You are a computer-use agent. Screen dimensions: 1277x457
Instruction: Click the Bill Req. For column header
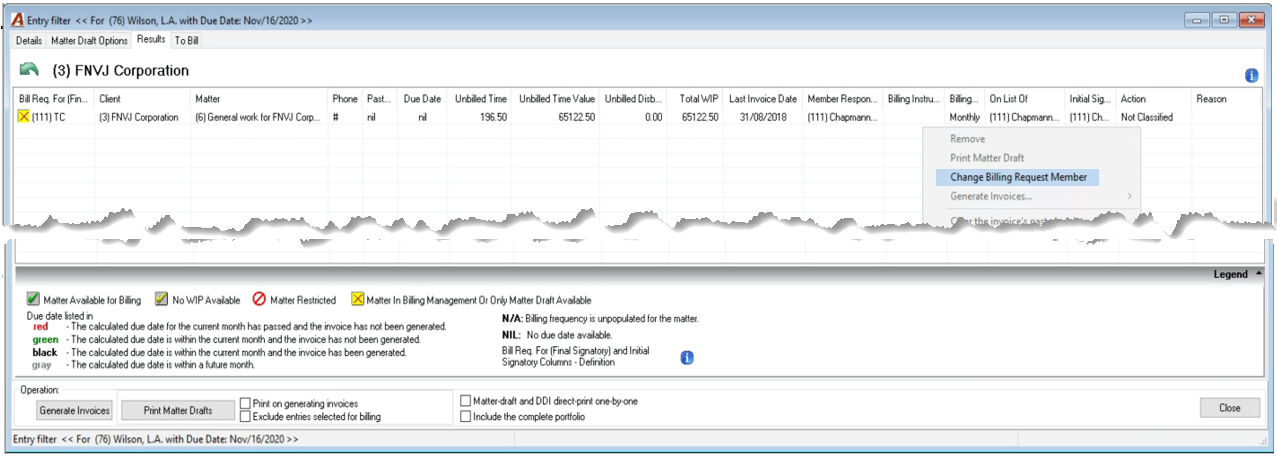pos(55,99)
